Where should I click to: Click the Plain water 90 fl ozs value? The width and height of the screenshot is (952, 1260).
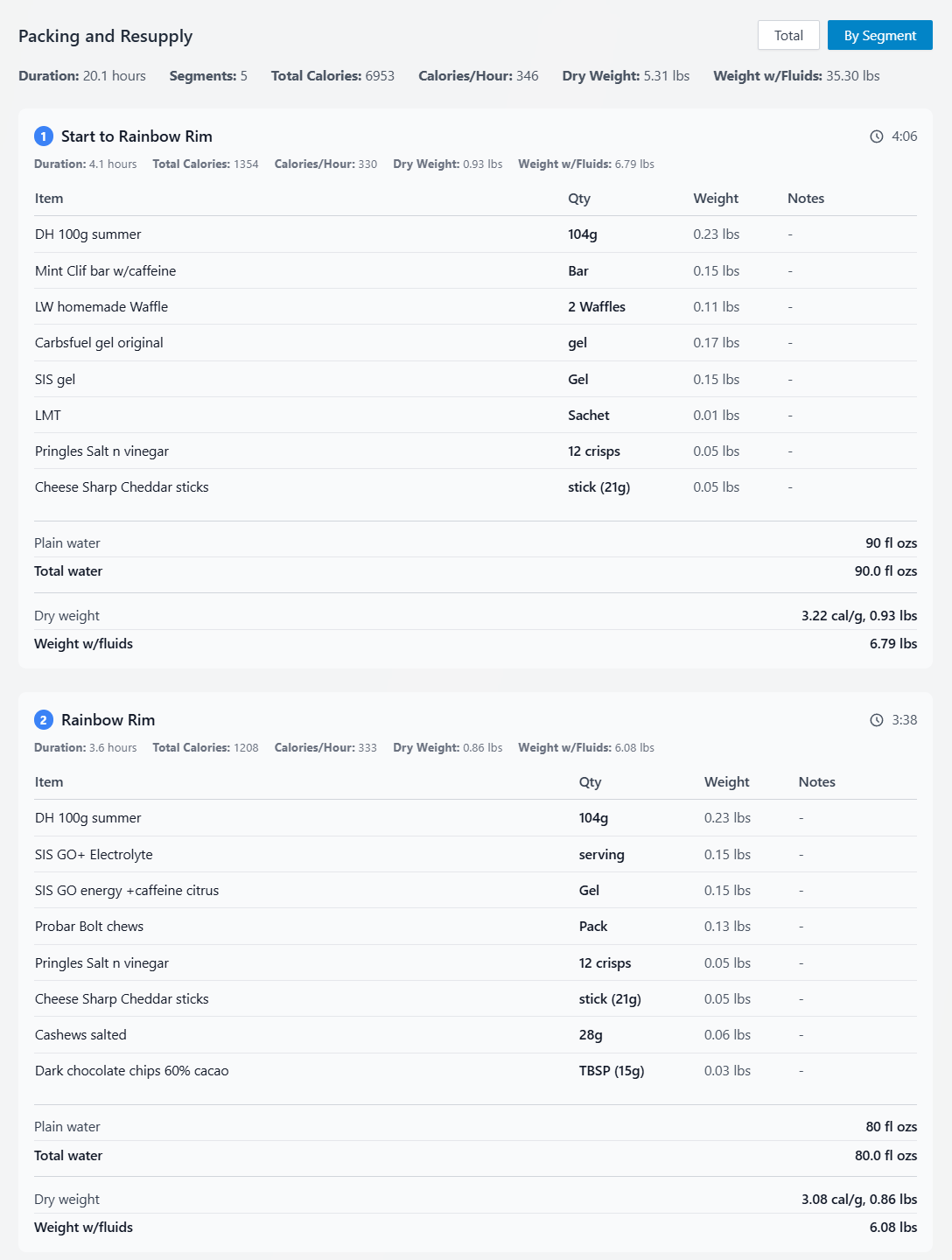click(x=891, y=542)
